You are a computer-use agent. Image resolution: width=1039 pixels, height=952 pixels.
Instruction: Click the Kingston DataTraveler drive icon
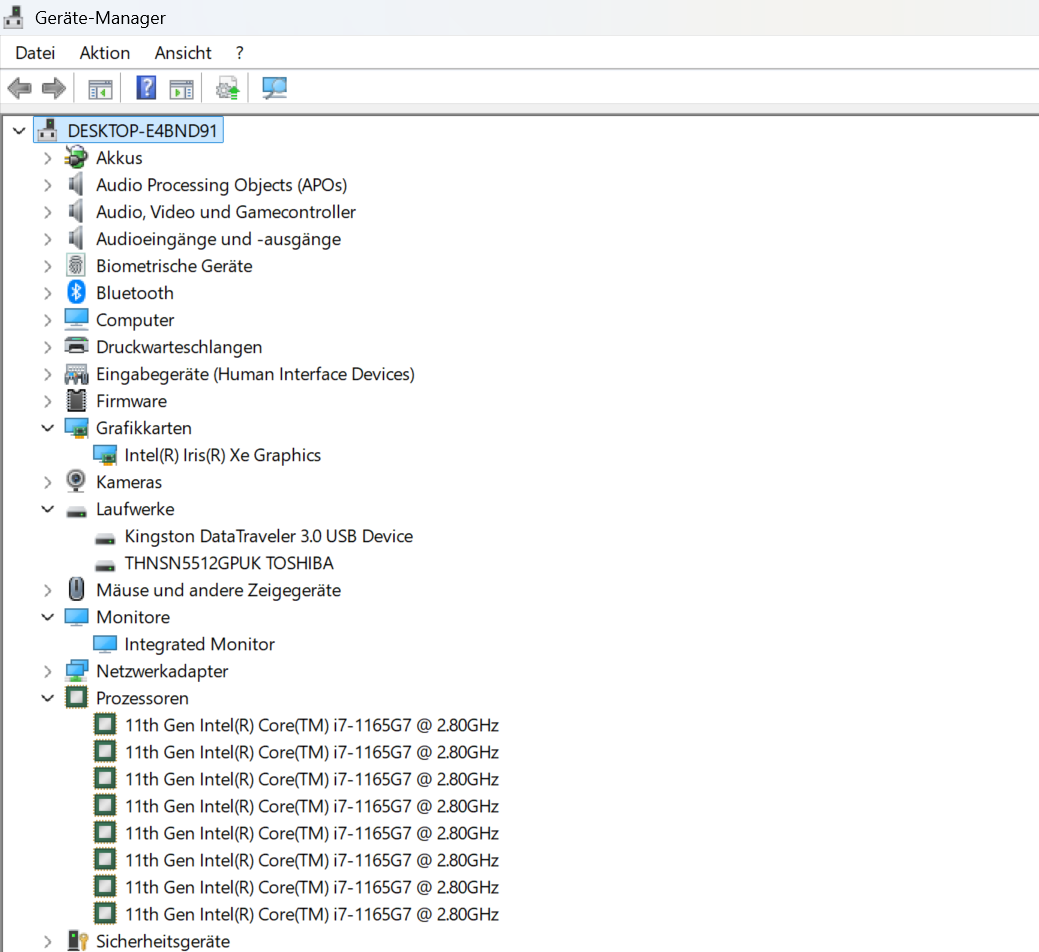pos(105,538)
